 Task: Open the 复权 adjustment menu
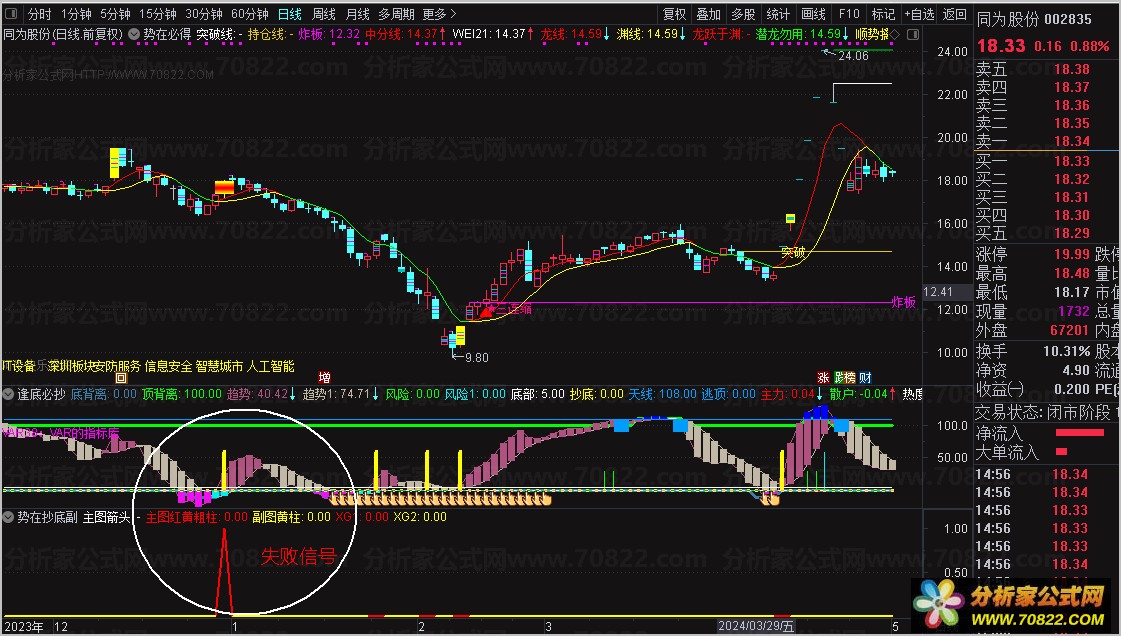674,14
